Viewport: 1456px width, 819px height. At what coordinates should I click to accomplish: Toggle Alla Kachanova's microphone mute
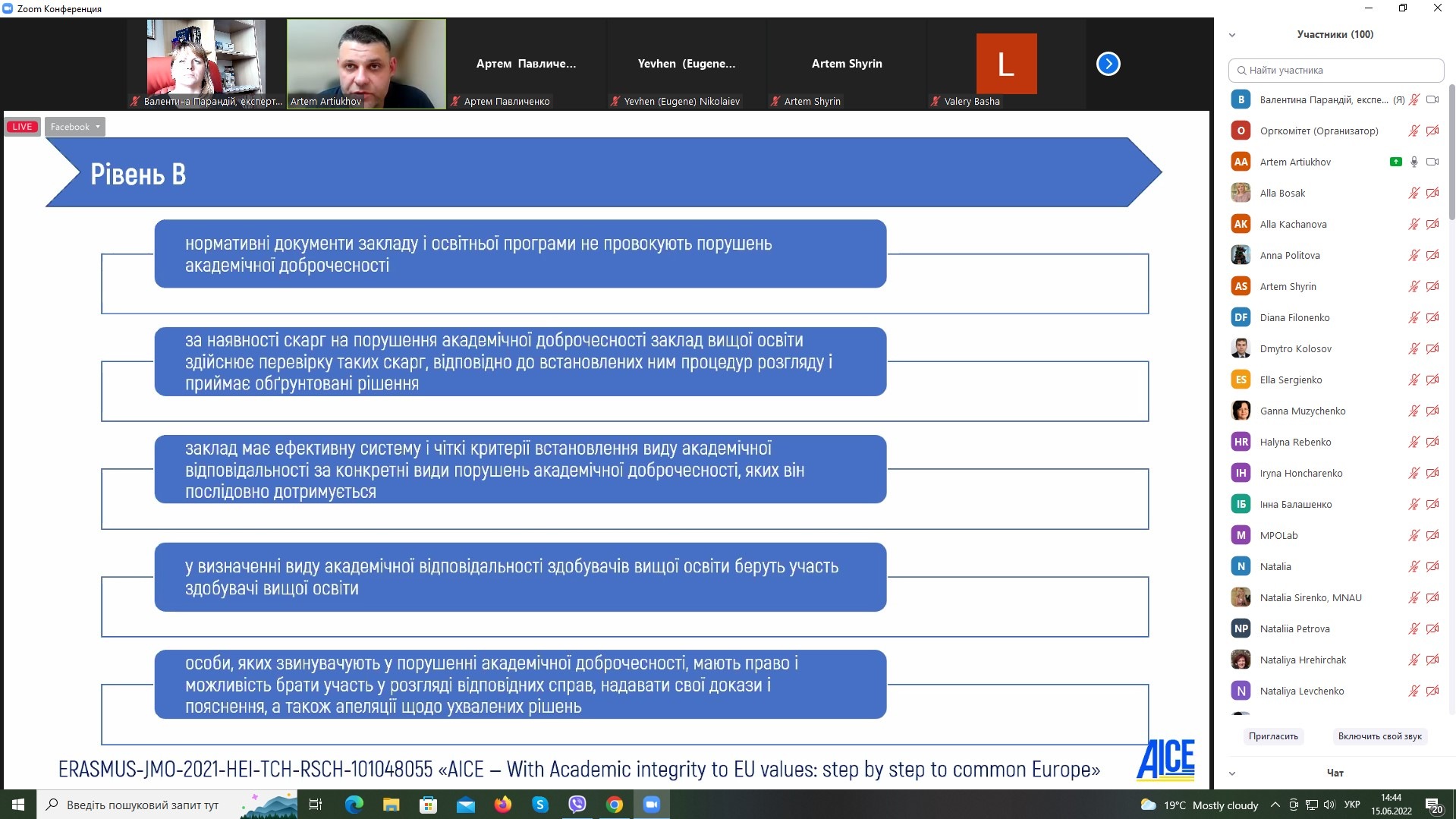click(x=1414, y=224)
